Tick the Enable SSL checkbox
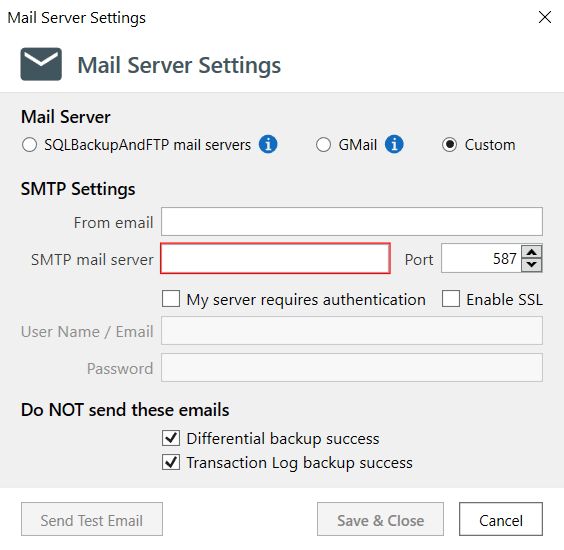 (451, 299)
